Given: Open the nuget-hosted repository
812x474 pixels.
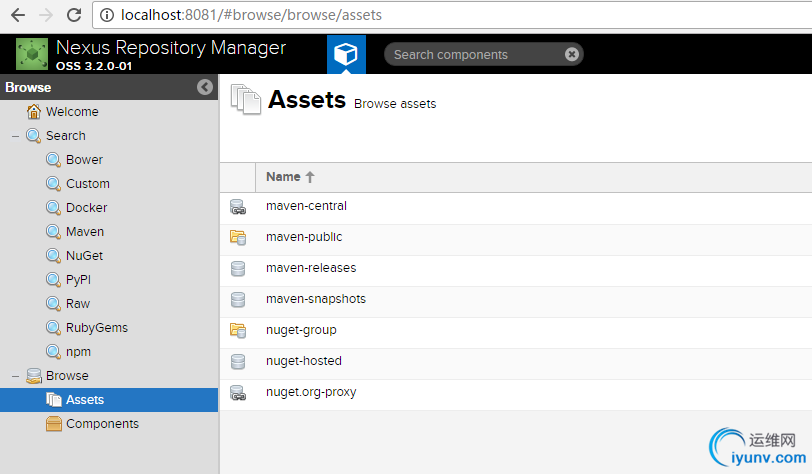Looking at the screenshot, I should [x=304, y=361].
